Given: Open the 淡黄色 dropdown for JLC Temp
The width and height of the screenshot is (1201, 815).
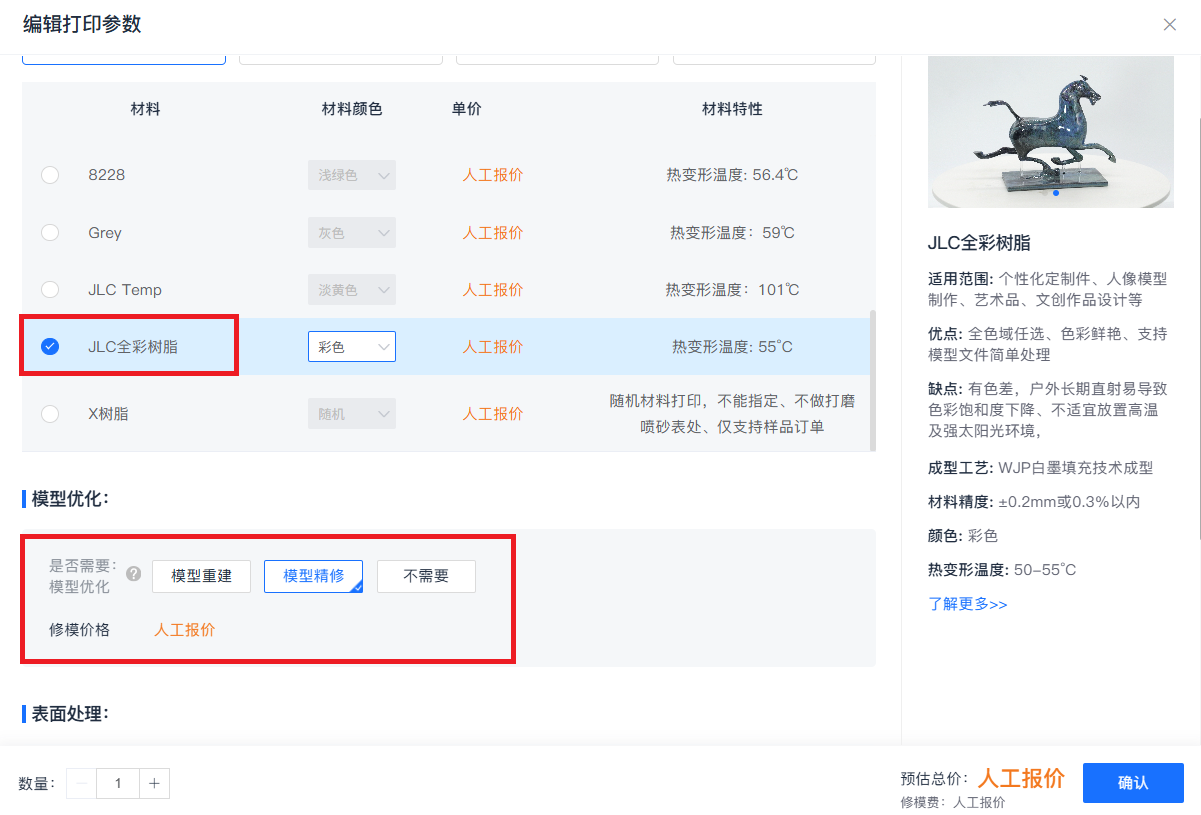Looking at the screenshot, I should (x=352, y=290).
